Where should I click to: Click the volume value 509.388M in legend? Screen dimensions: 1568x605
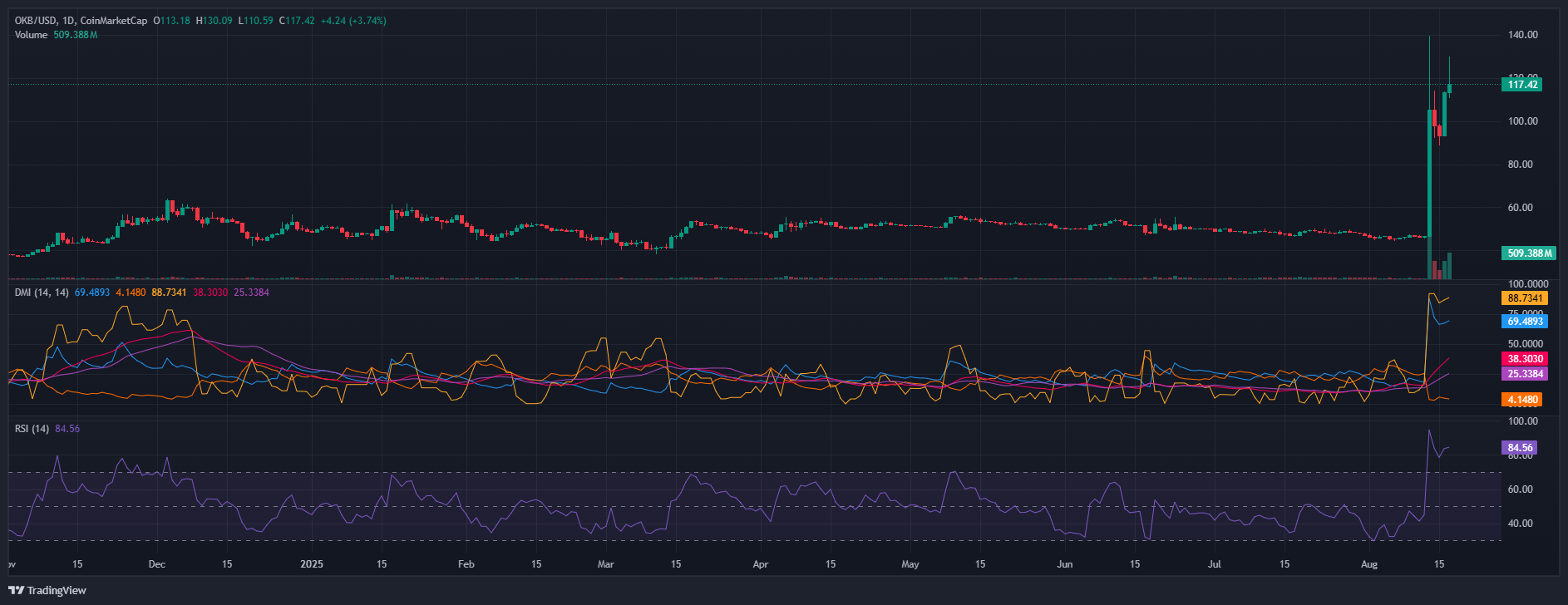click(x=76, y=35)
